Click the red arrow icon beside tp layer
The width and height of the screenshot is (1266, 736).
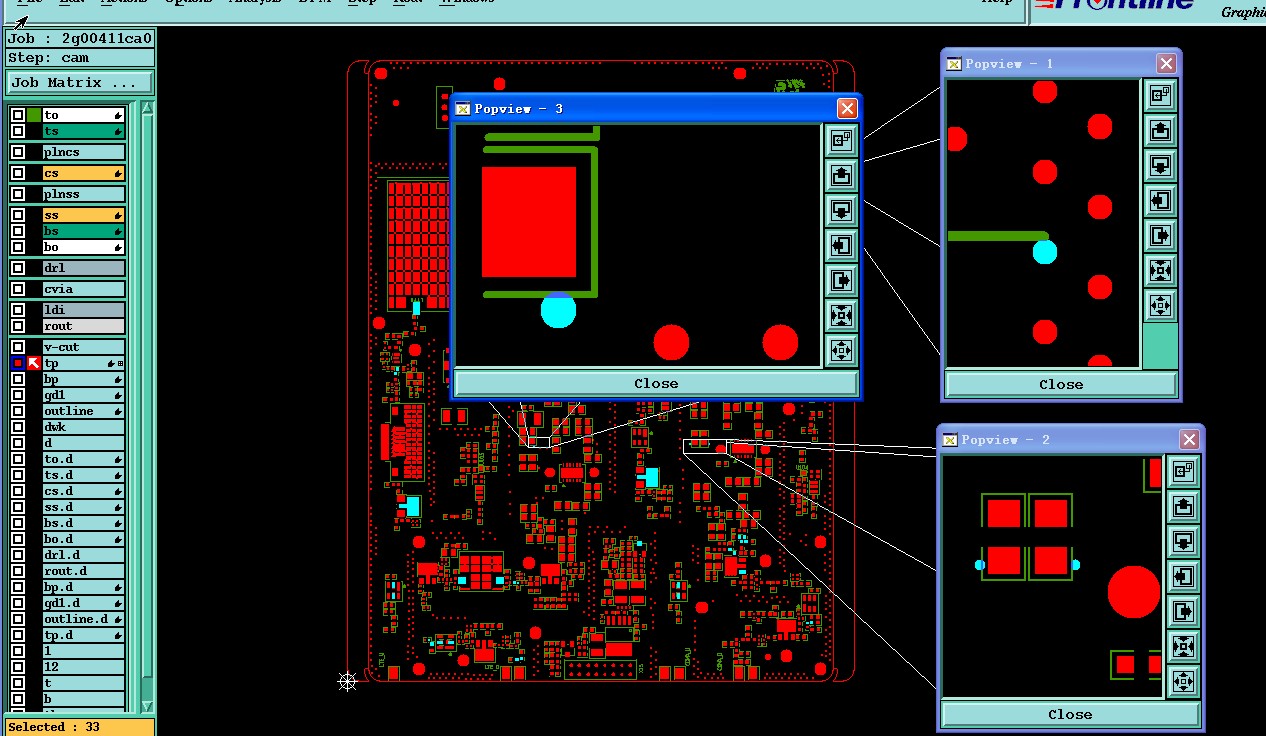(x=34, y=363)
